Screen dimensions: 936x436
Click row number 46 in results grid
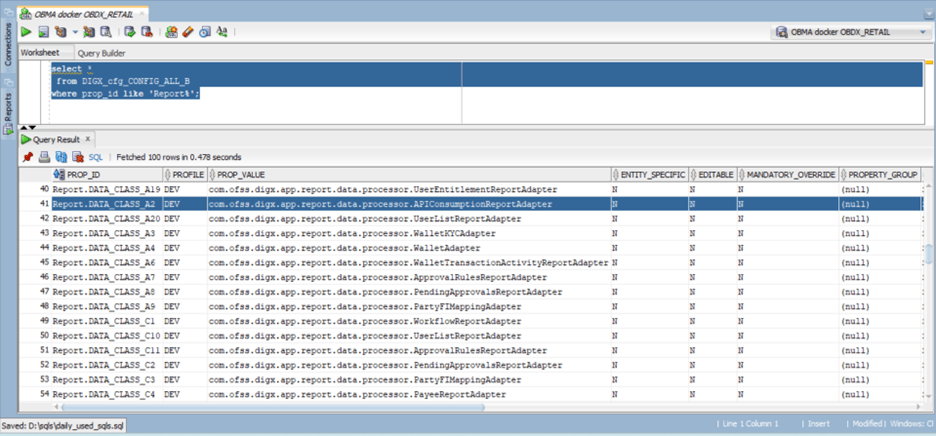45,277
